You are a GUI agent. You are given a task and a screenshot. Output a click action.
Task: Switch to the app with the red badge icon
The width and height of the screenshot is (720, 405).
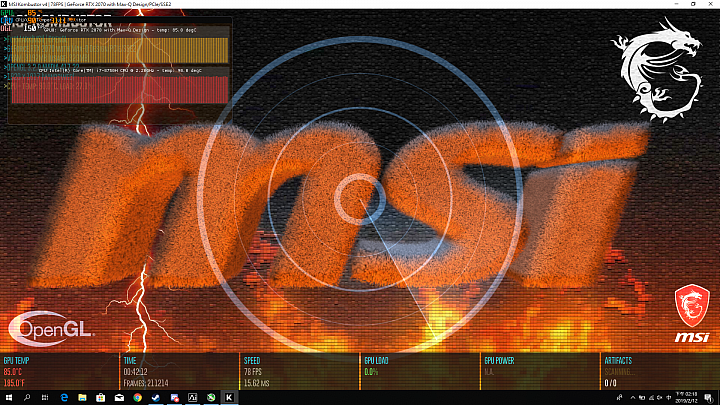(x=174, y=398)
